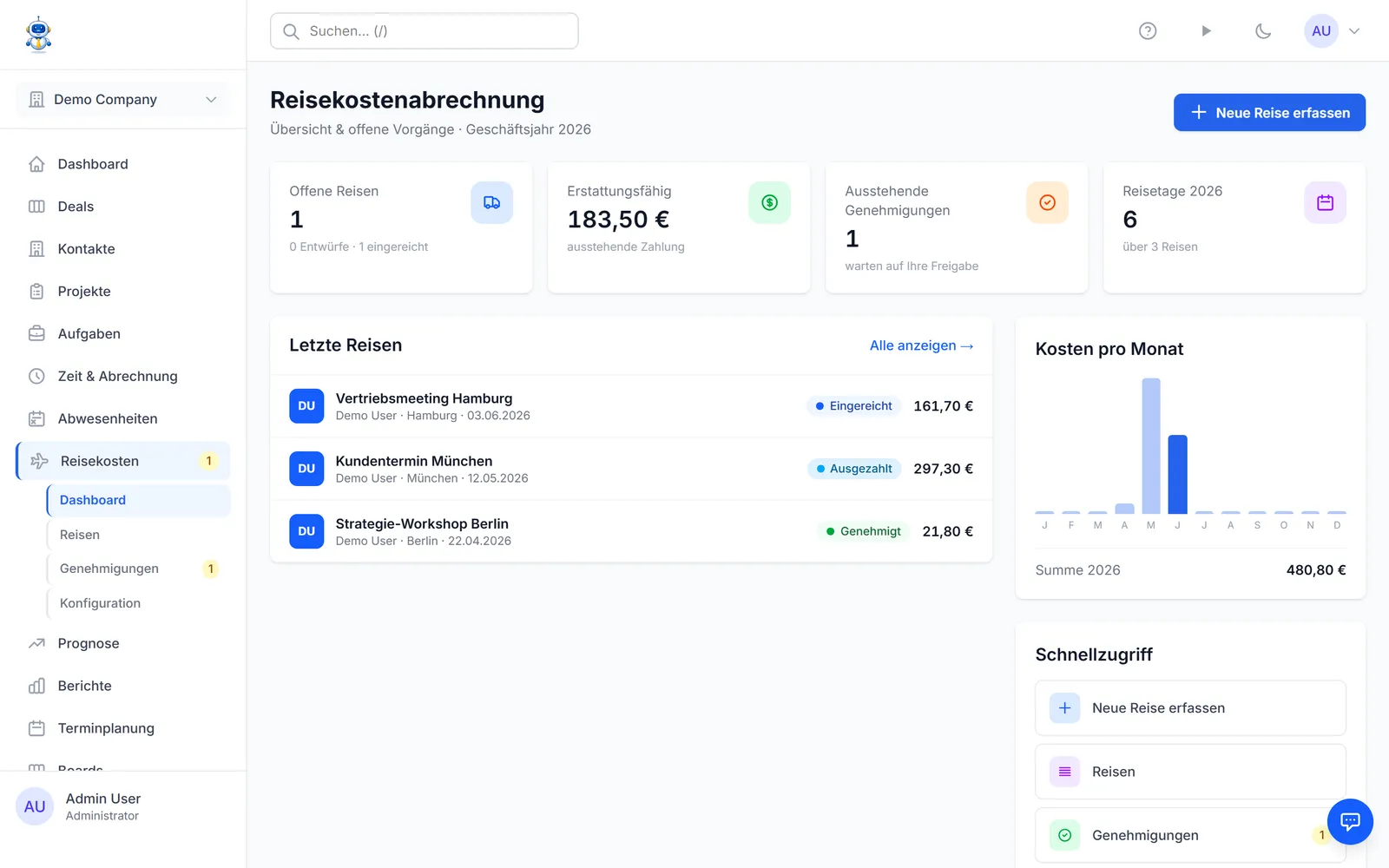1389x868 pixels.
Task: Click the Projekte clipboard icon
Action: (36, 292)
